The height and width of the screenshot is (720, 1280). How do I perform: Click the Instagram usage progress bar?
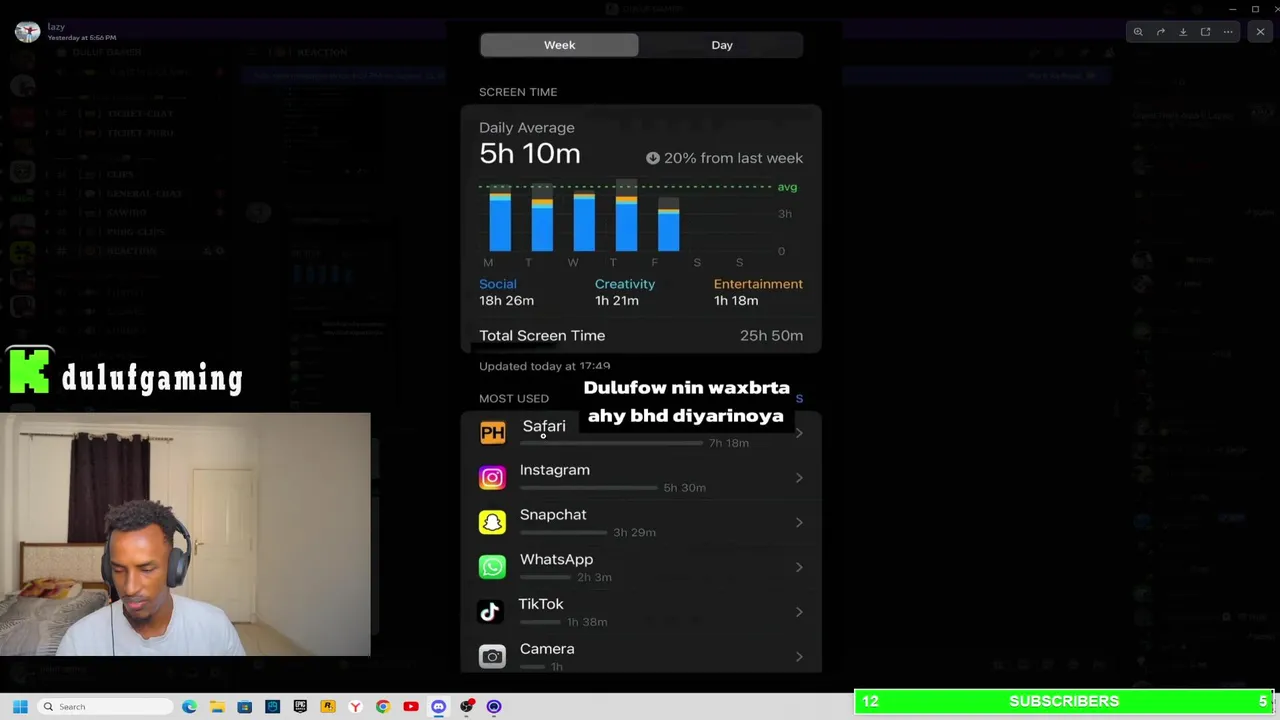[x=588, y=488]
